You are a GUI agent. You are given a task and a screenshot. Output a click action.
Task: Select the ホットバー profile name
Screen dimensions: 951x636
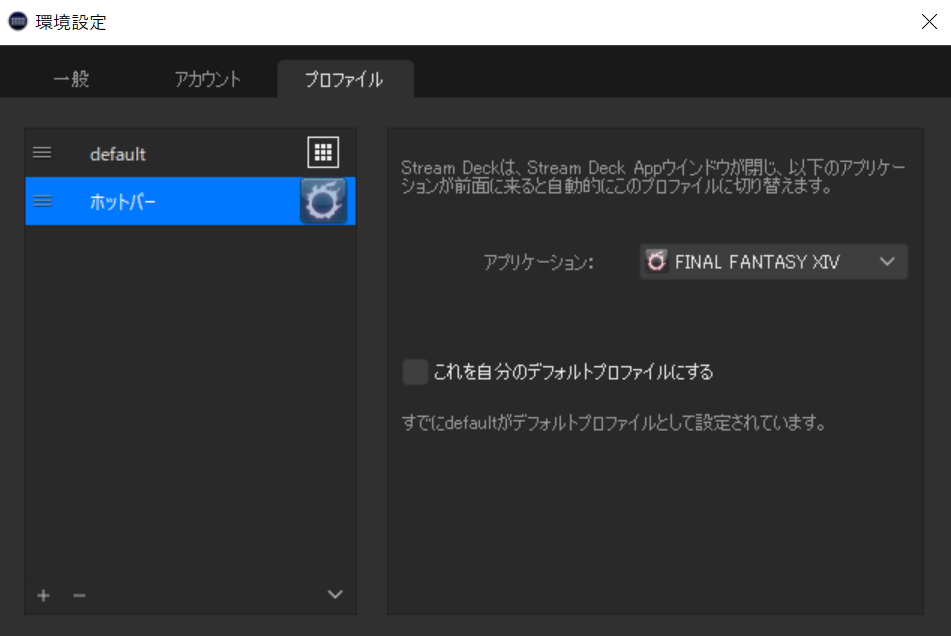point(123,202)
